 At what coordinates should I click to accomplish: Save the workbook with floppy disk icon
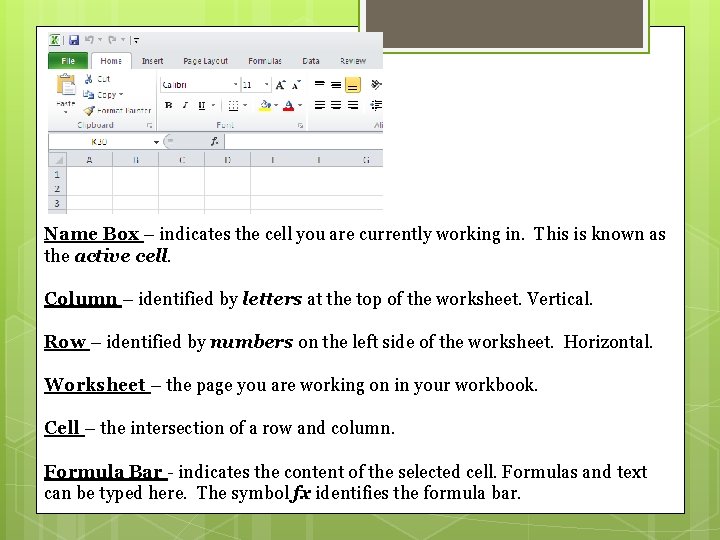click(74, 40)
